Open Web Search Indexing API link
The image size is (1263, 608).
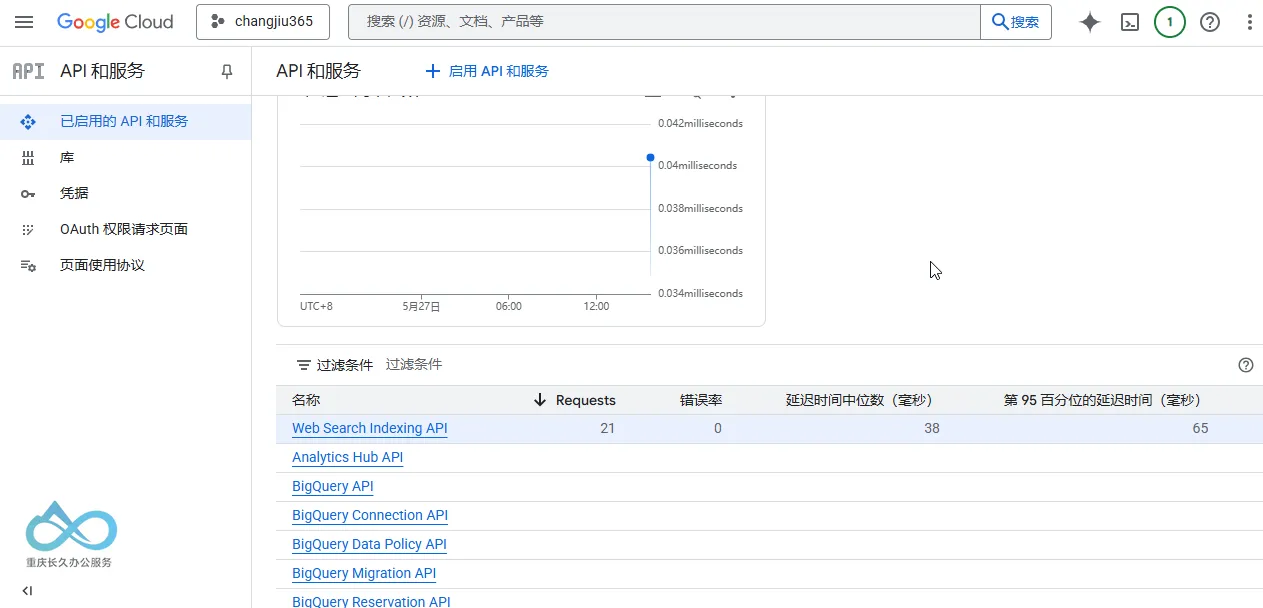(370, 428)
